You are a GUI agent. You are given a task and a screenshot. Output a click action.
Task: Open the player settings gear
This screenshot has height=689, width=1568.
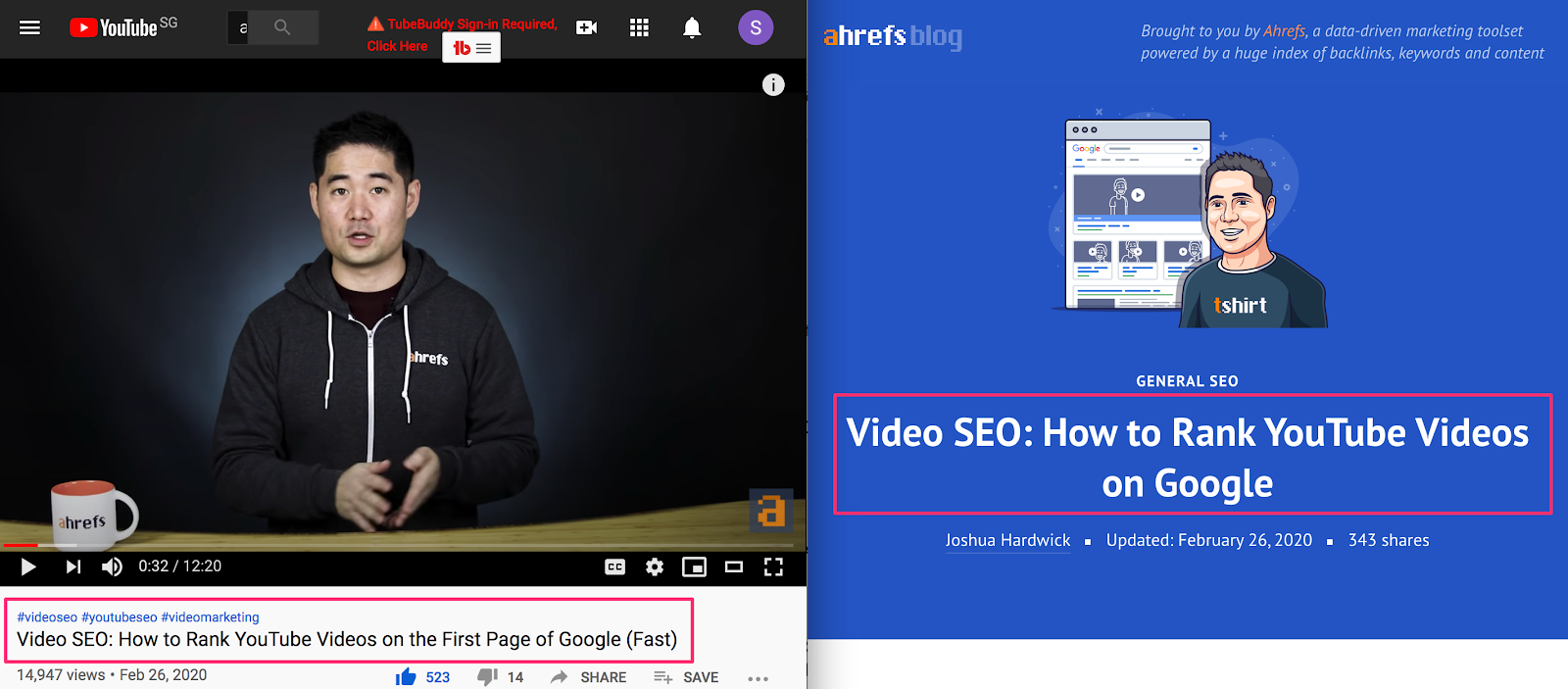pyautogui.click(x=655, y=566)
